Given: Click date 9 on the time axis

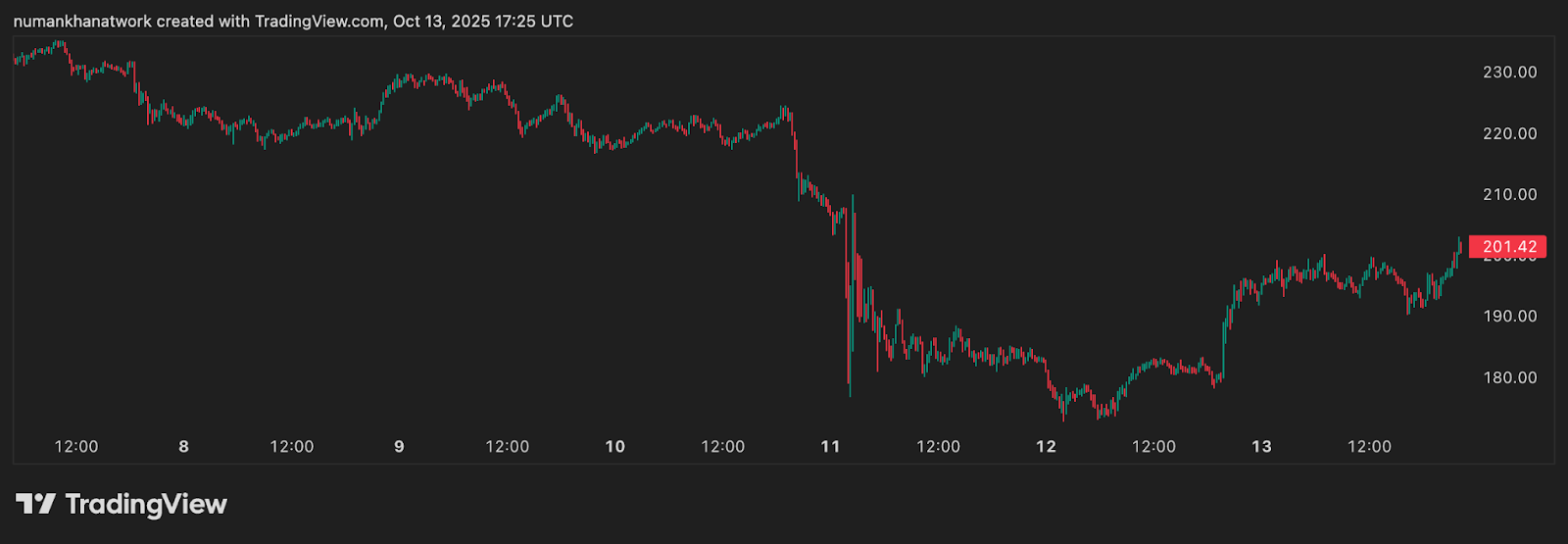Looking at the screenshot, I should 399,447.
